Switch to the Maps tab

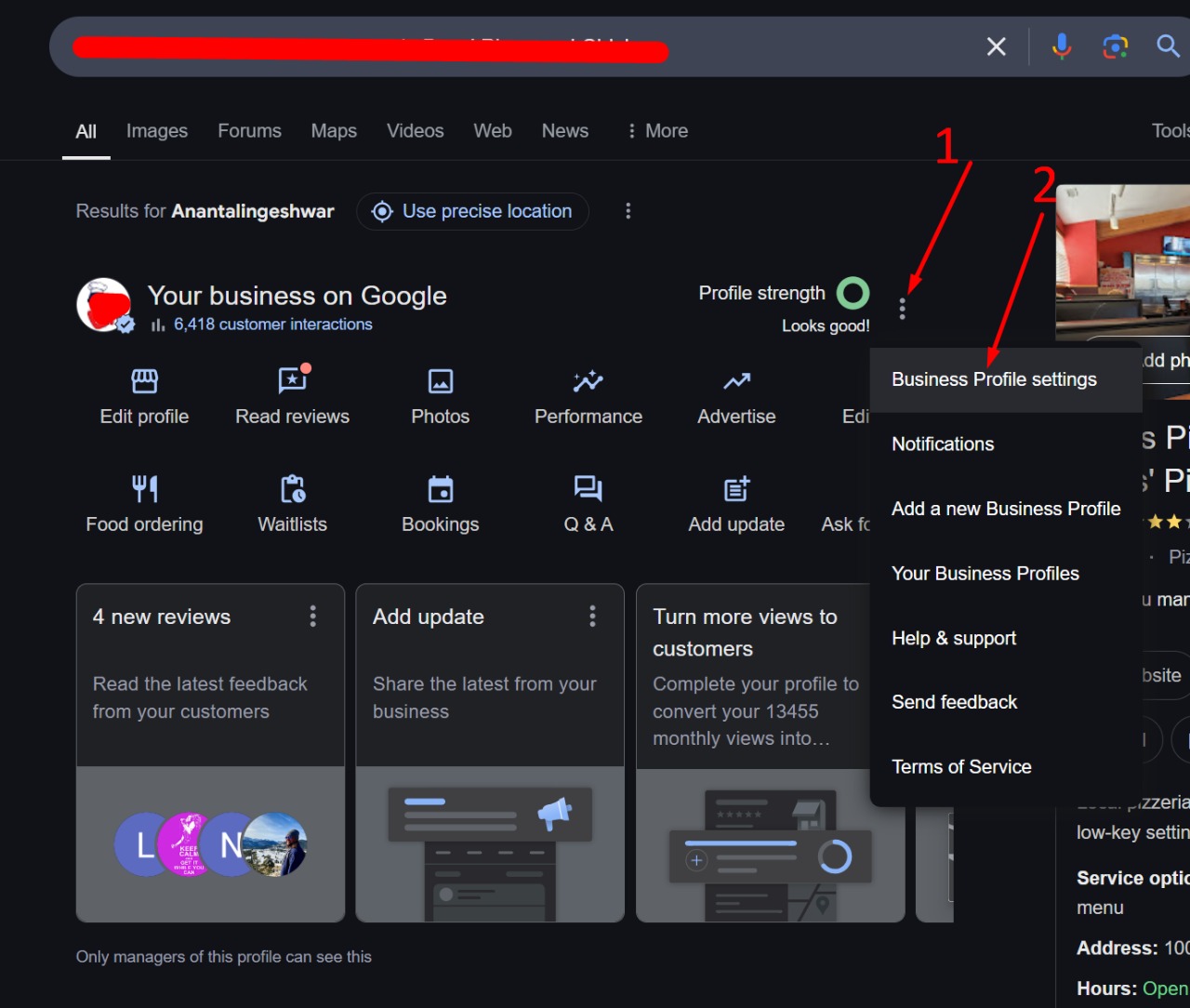tap(334, 131)
